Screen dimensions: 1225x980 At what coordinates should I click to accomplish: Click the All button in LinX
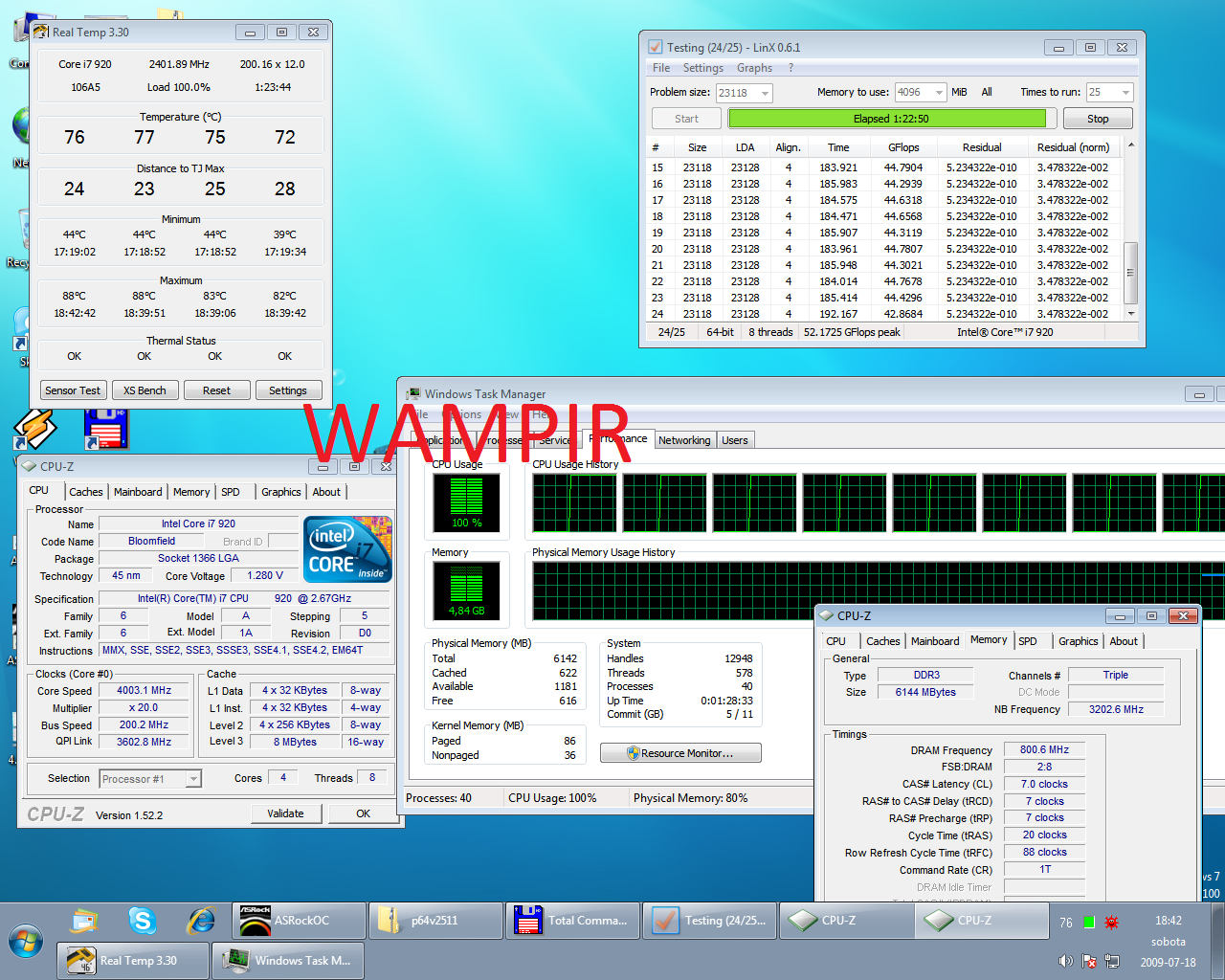(x=987, y=93)
